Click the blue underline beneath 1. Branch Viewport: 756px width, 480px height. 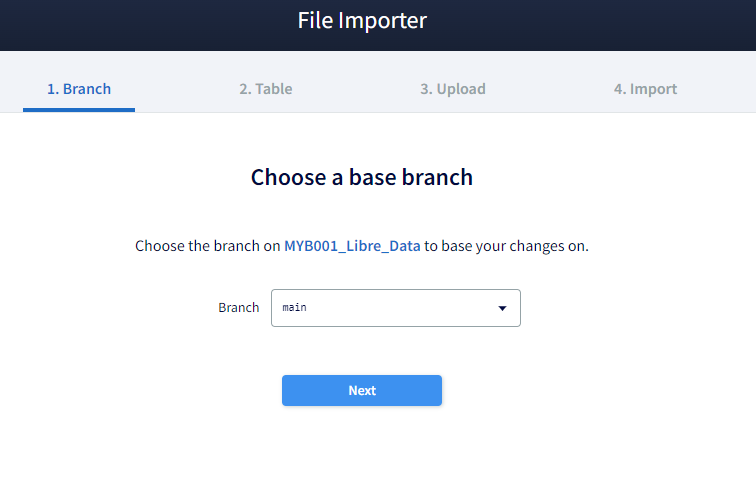(79, 110)
